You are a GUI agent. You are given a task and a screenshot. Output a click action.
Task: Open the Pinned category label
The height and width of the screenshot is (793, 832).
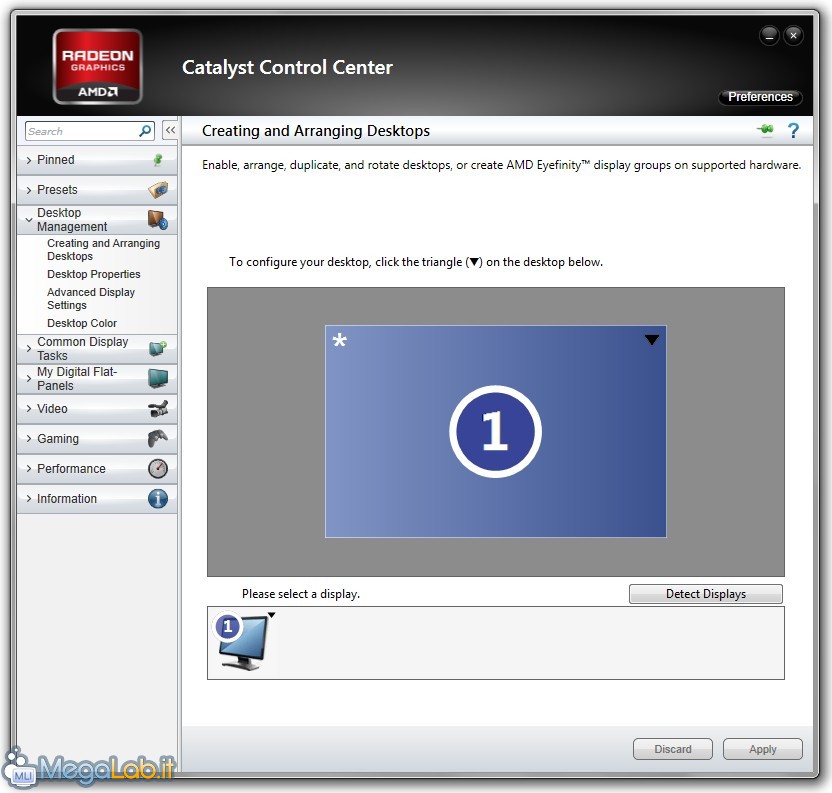click(x=55, y=160)
